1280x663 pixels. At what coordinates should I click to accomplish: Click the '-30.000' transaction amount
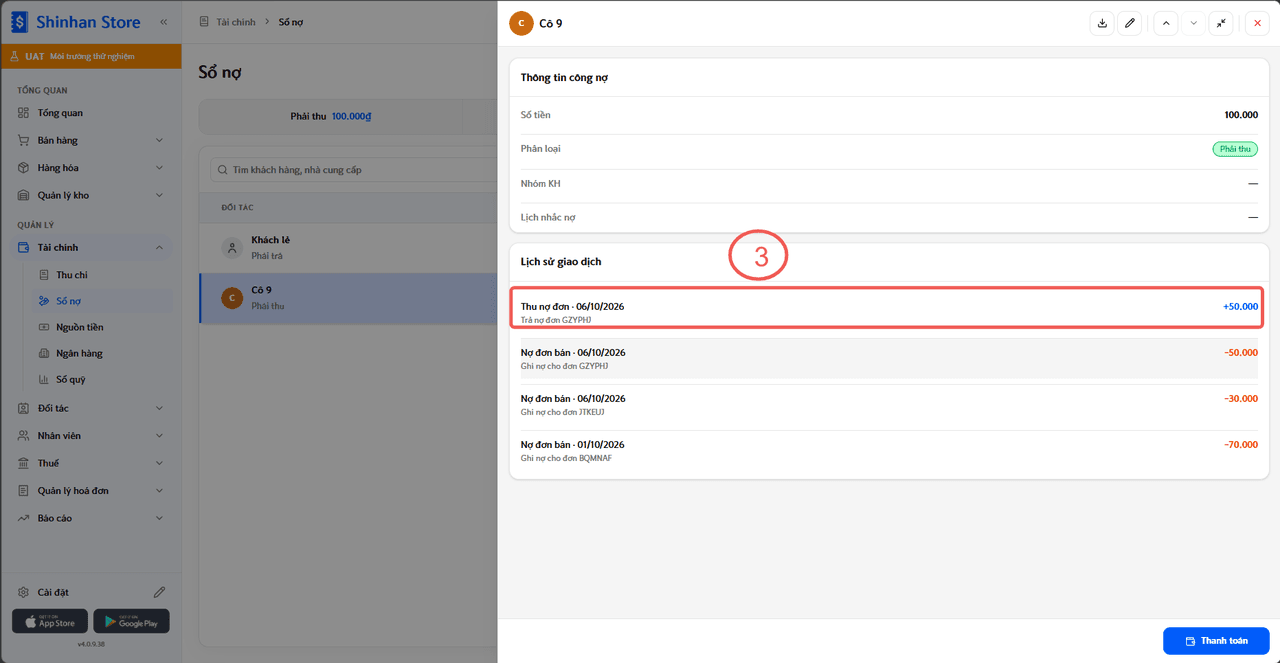pos(1241,399)
